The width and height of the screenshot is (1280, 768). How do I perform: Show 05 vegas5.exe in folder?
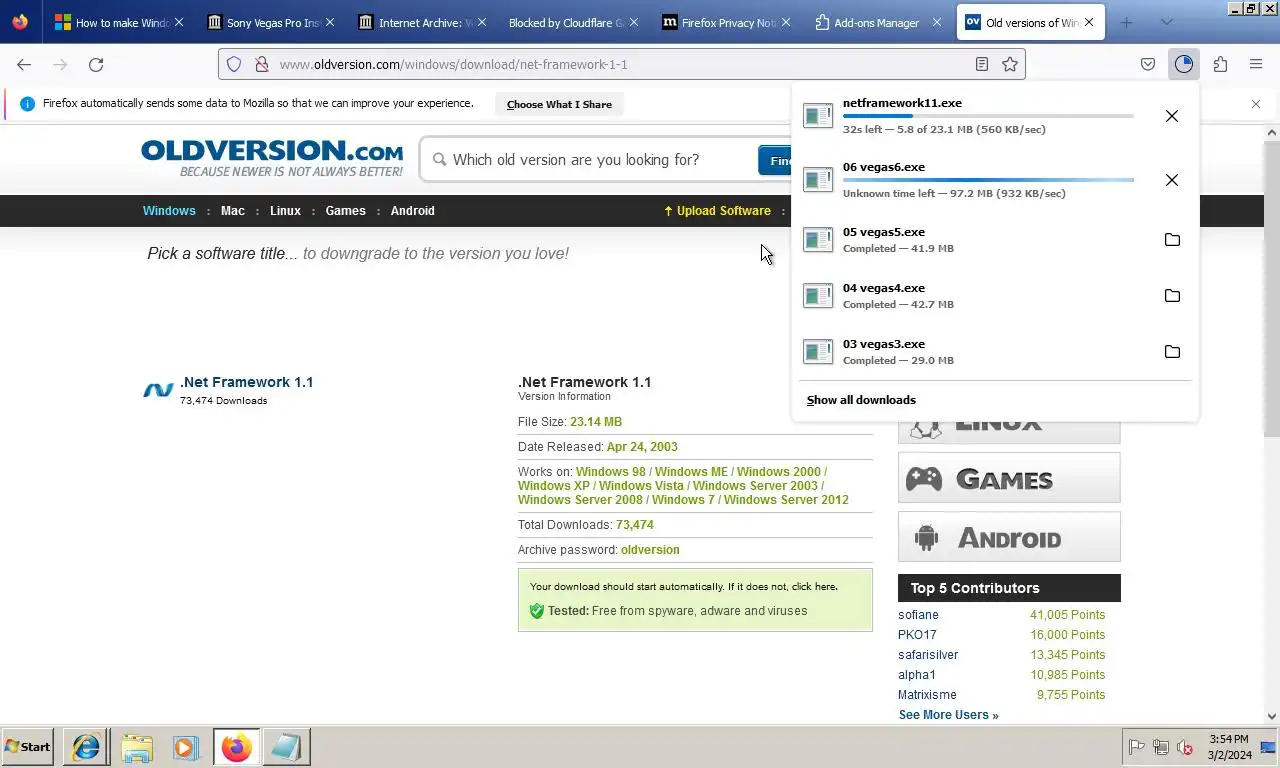pos(1172,240)
